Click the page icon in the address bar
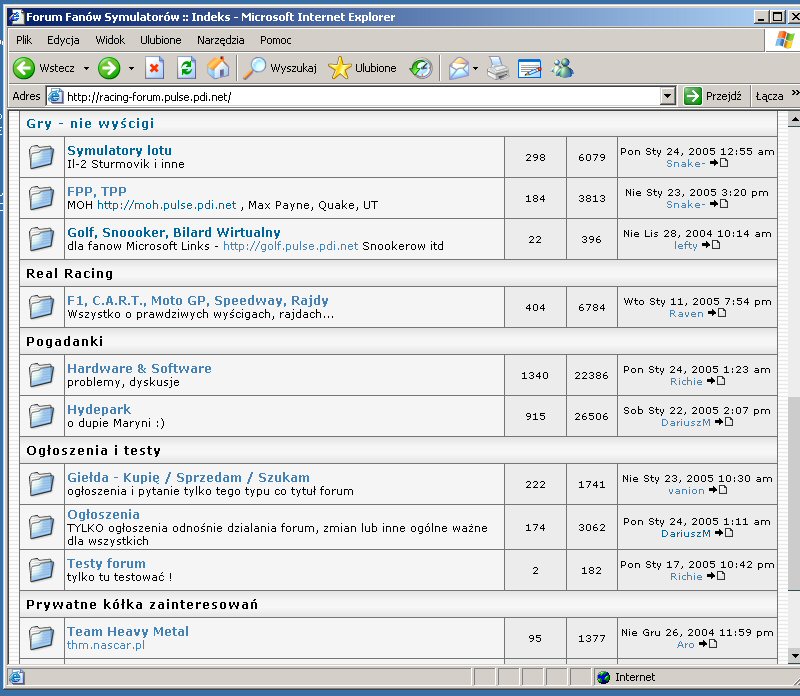 (x=55, y=96)
